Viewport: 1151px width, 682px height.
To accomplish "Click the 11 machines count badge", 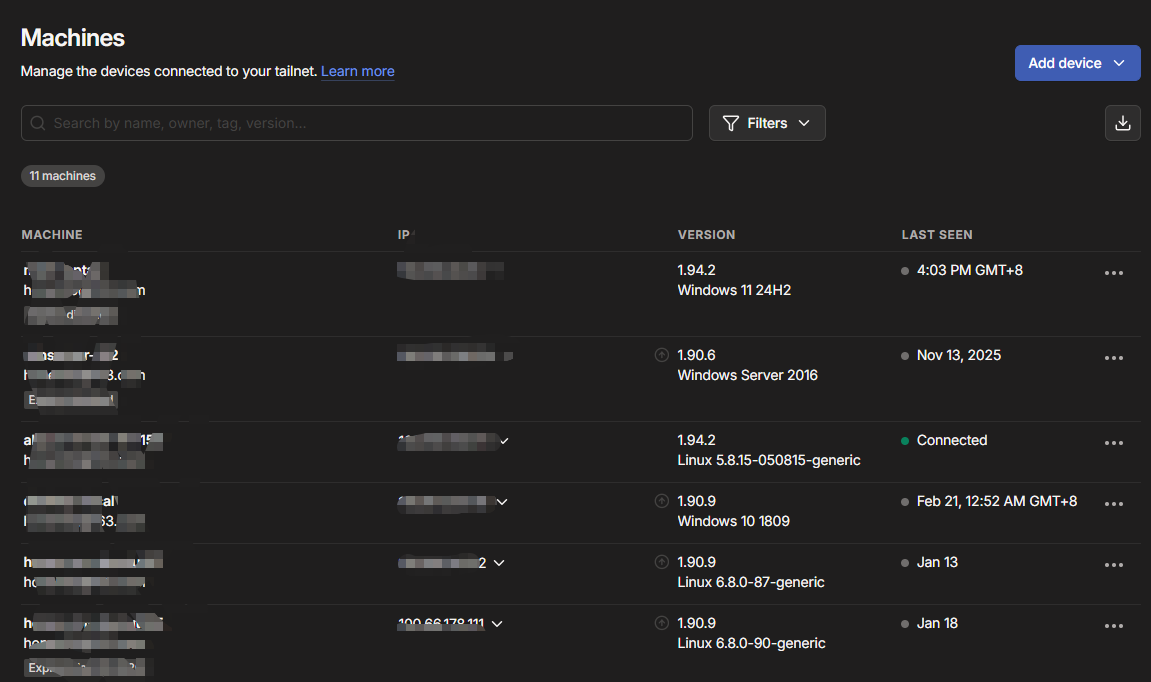I will coord(63,176).
